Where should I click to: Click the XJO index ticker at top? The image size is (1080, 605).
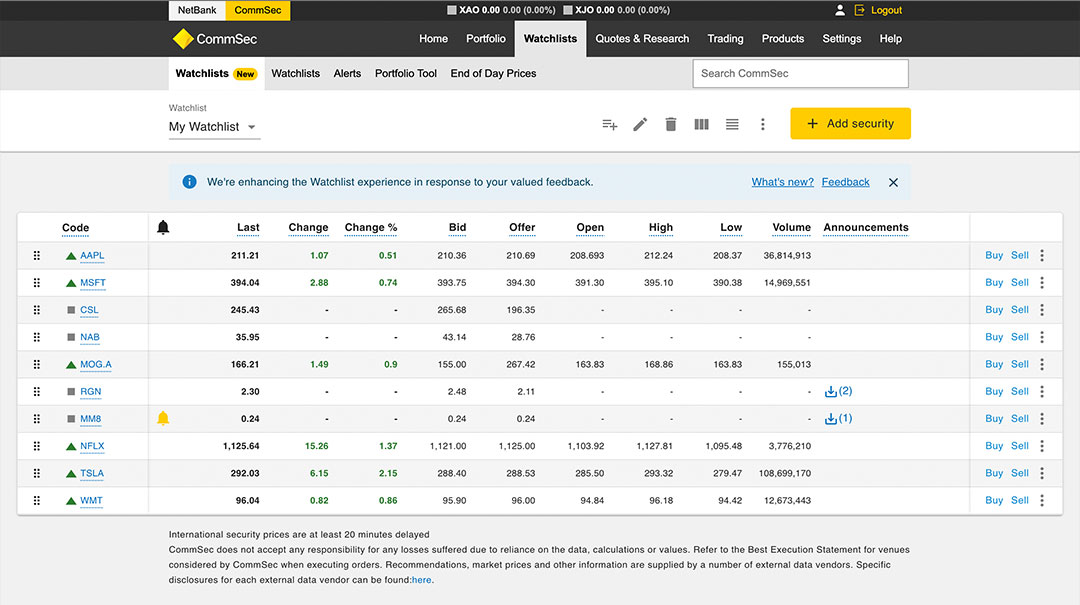(x=616, y=10)
